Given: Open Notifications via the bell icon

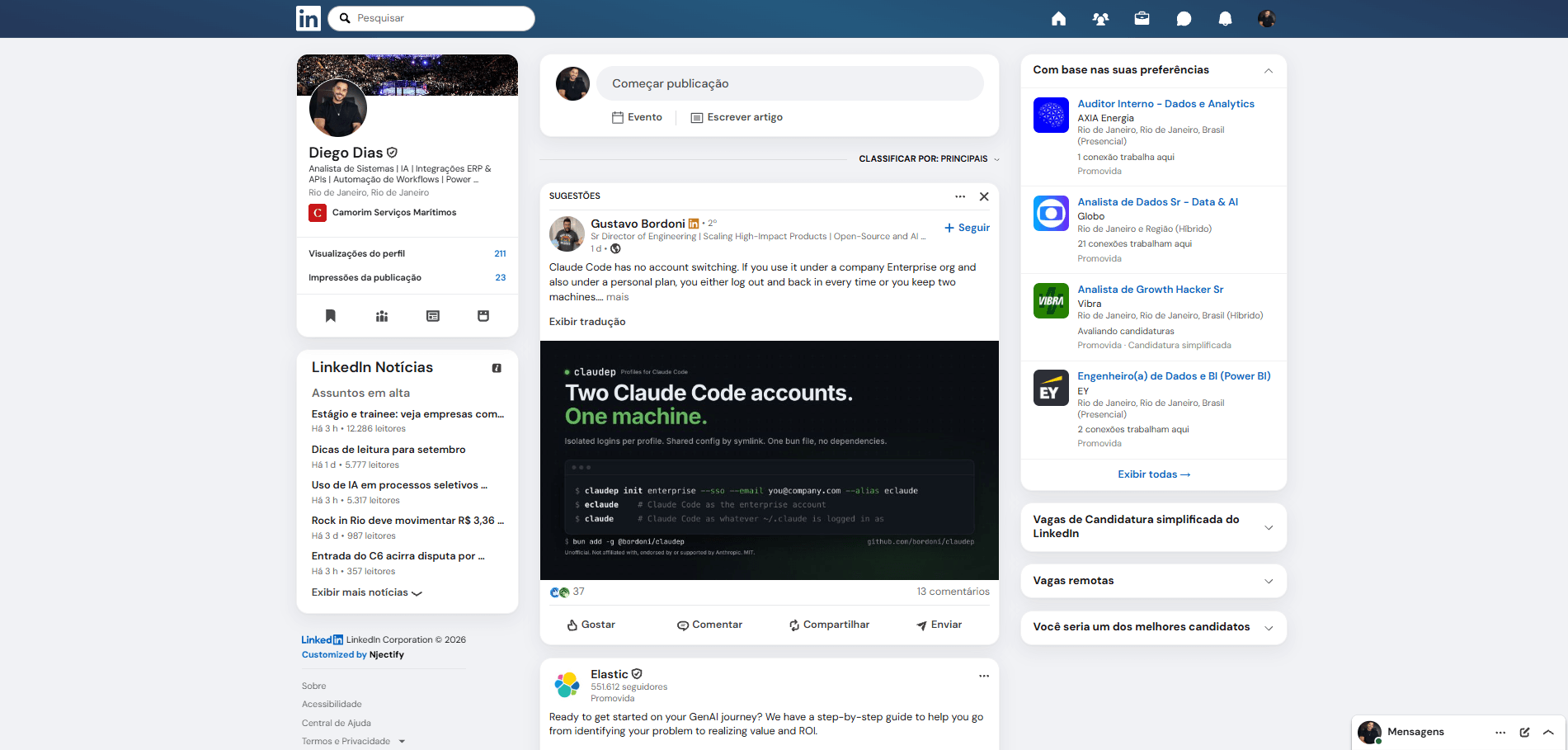Looking at the screenshot, I should [1225, 18].
